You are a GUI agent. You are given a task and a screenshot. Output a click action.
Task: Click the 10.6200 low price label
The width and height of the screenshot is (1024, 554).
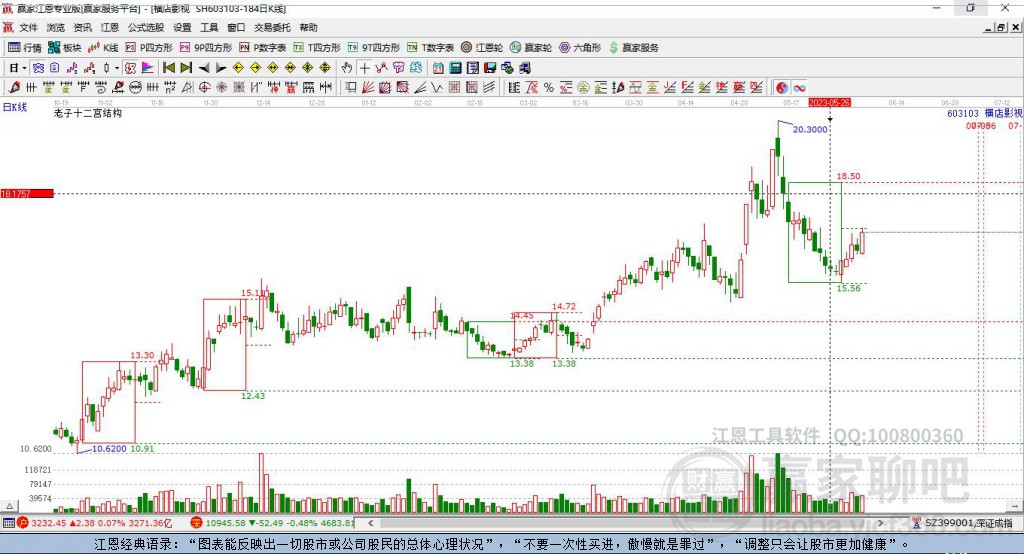[x=109, y=448]
